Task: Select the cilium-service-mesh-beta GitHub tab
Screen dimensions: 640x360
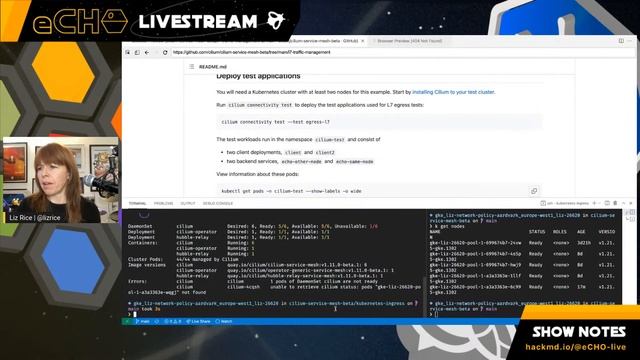Action: pos(322,41)
